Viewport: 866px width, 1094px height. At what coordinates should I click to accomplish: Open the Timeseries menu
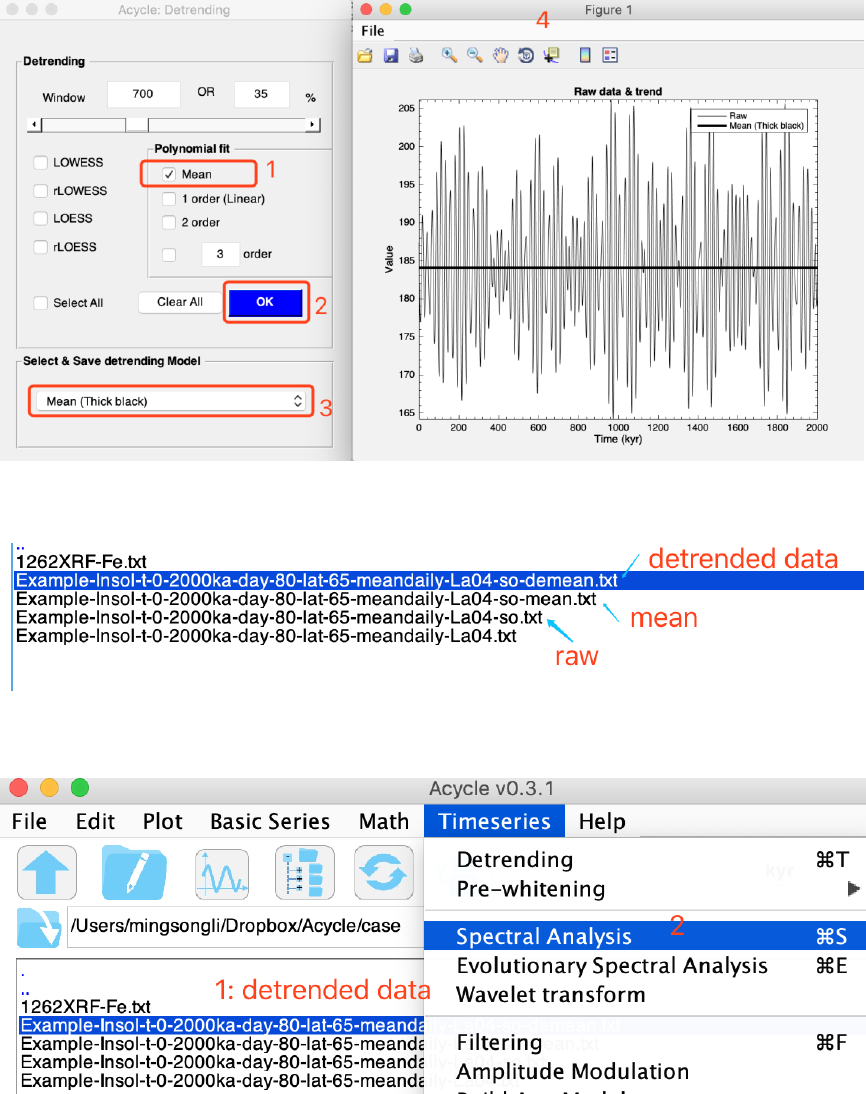(494, 821)
